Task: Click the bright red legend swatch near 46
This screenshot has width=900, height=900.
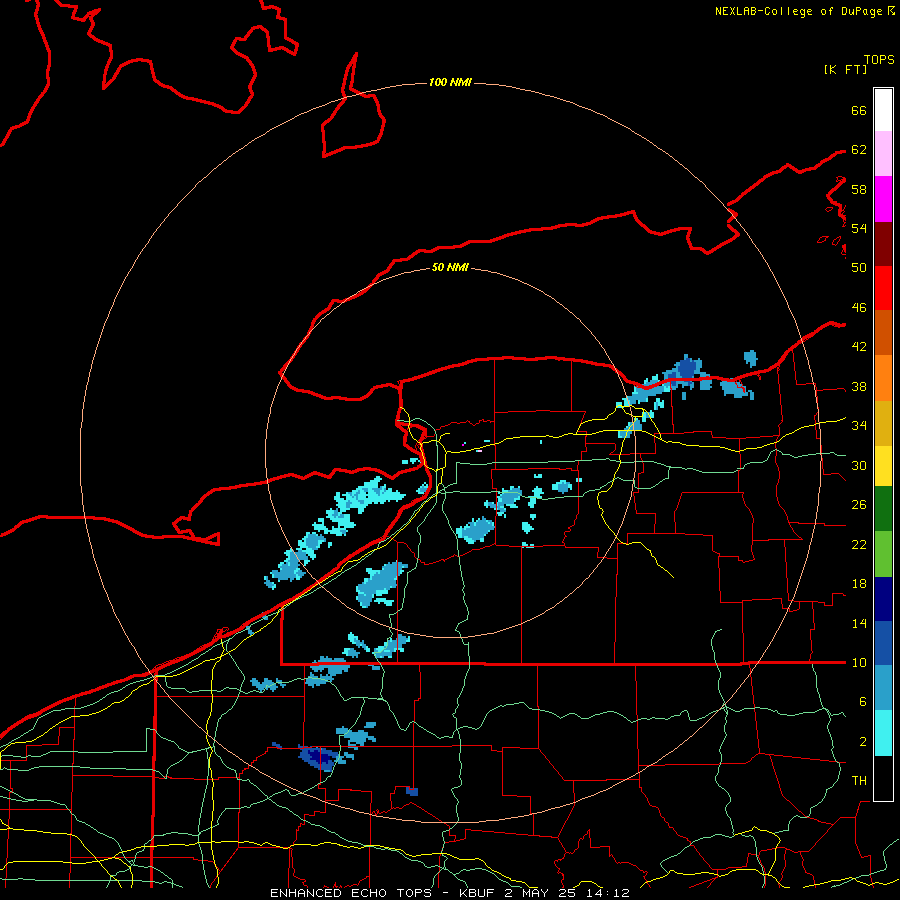Action: 883,288
